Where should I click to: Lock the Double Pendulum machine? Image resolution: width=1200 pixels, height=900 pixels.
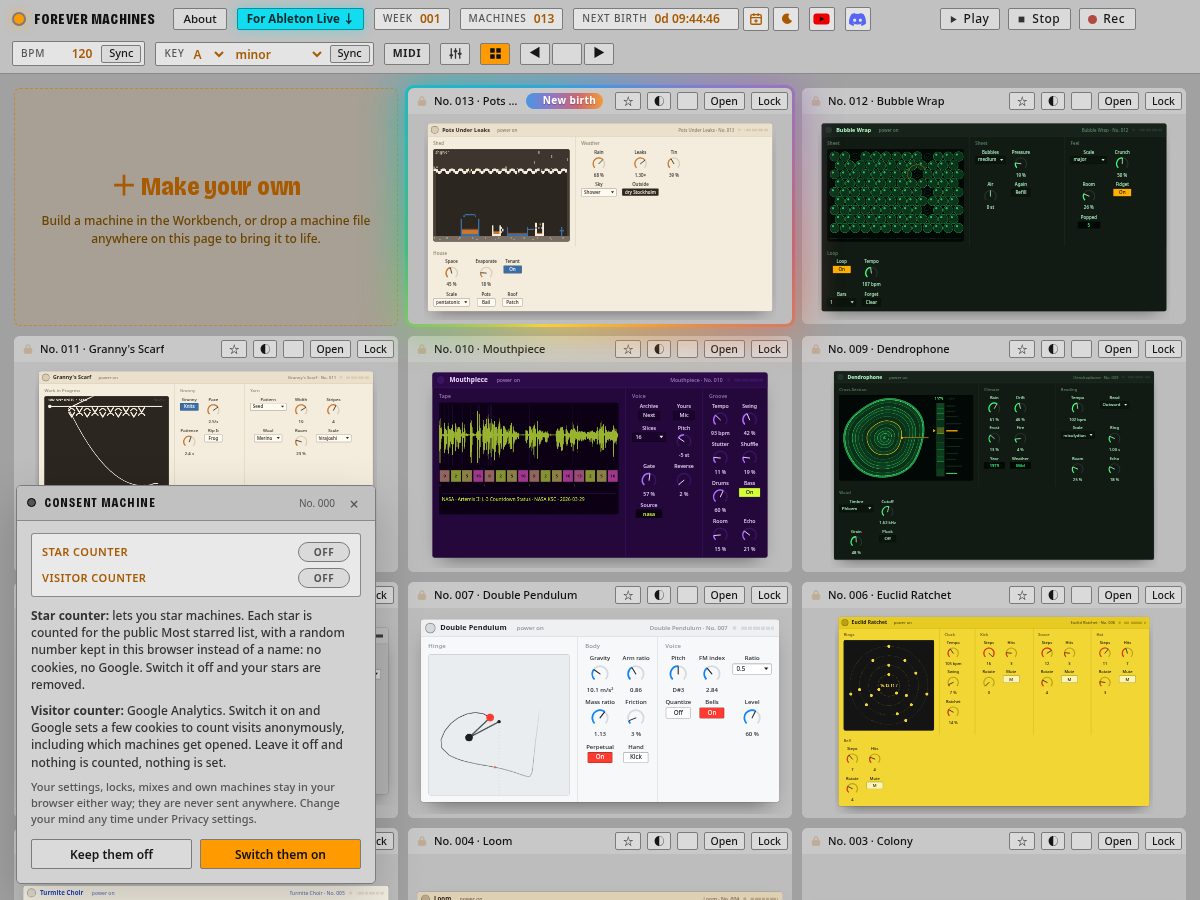click(x=769, y=595)
